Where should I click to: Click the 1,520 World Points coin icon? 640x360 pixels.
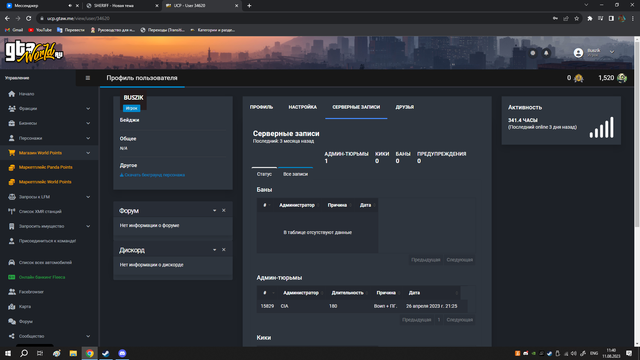[622, 78]
